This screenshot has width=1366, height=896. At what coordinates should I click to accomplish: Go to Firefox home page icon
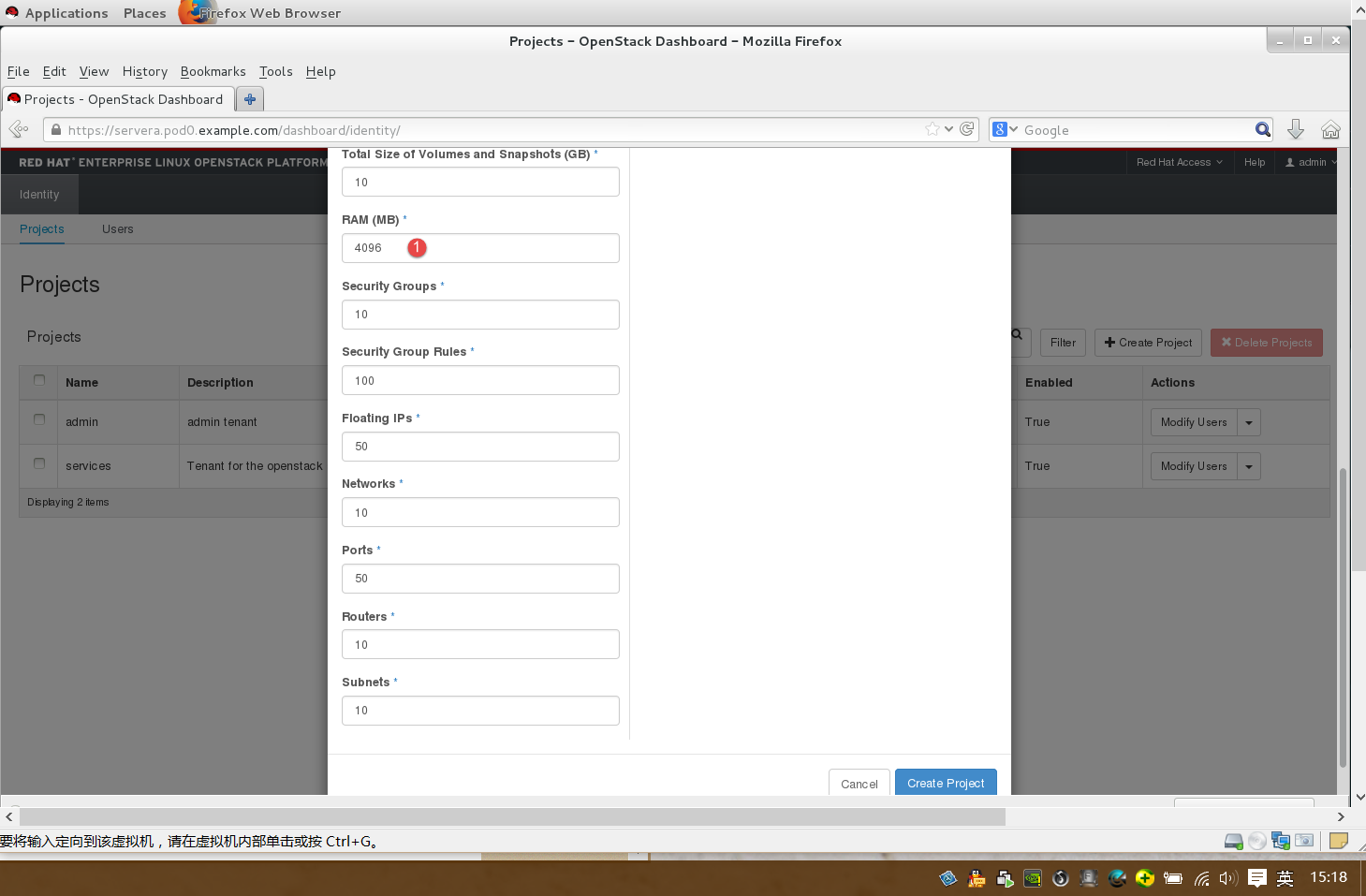pos(1330,129)
